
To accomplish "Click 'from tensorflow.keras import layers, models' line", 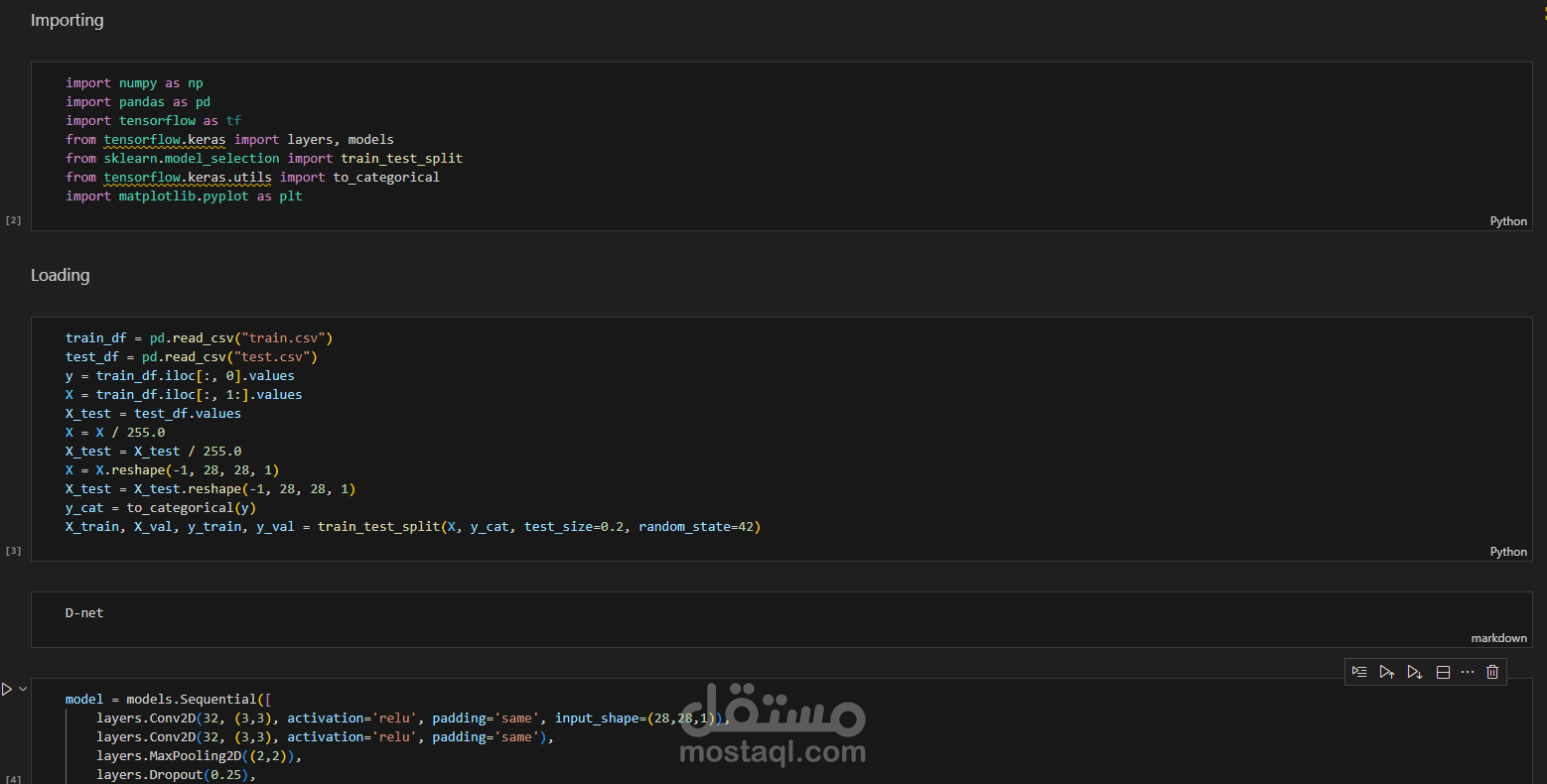I will [229, 140].
